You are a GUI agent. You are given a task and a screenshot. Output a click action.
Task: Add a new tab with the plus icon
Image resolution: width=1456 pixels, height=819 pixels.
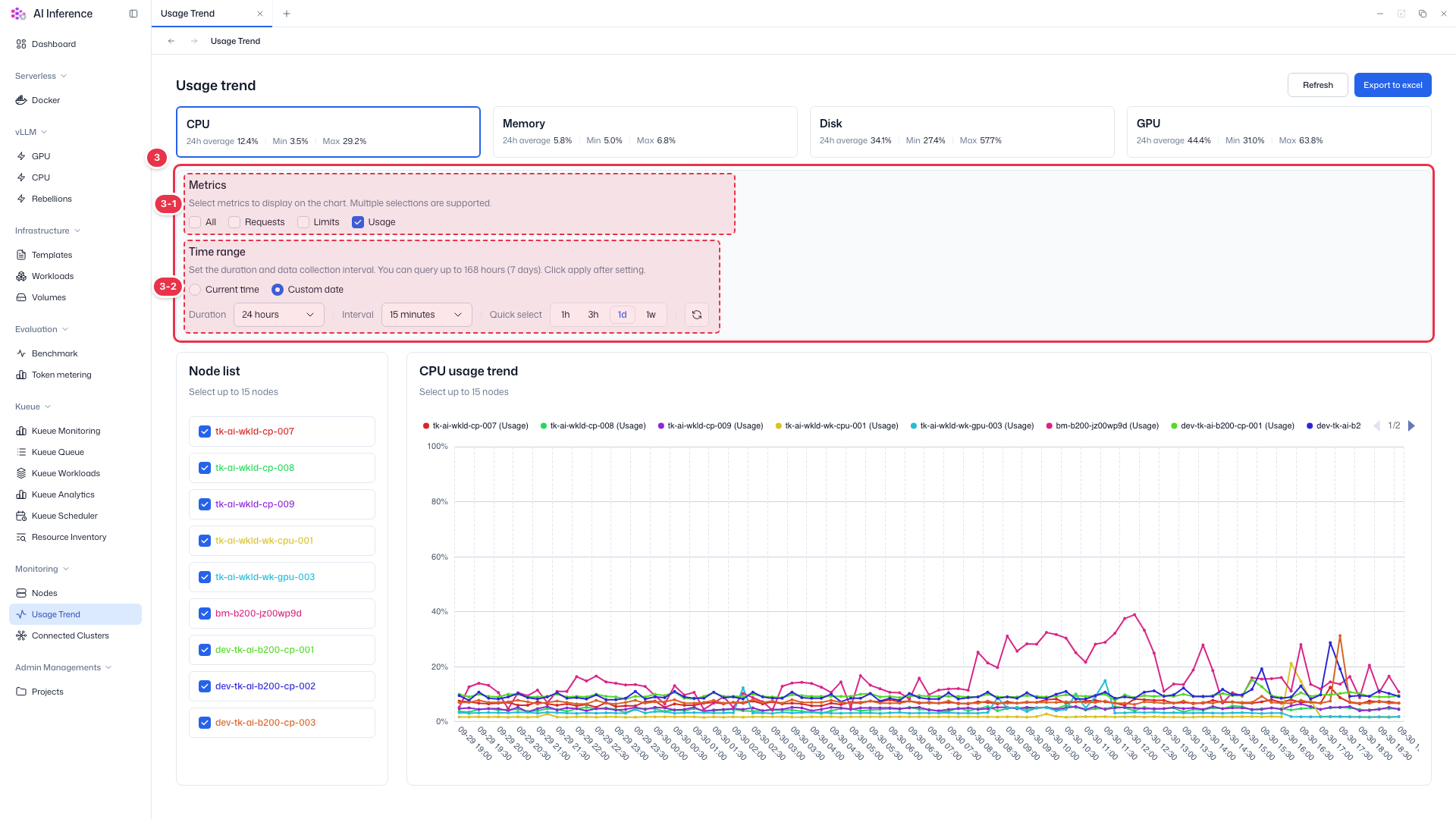[x=286, y=14]
